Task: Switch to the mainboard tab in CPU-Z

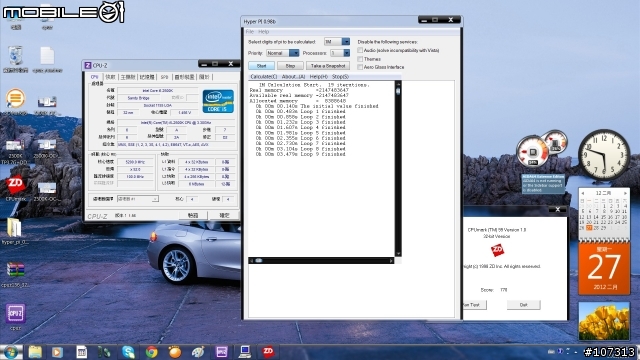Action: point(128,77)
